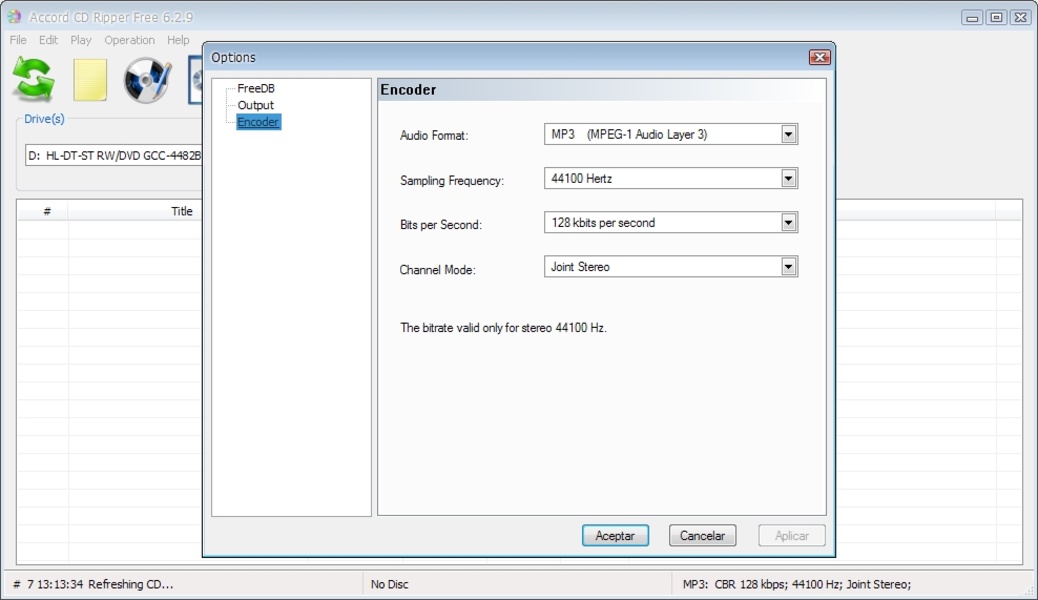Click the # column header
The image size is (1038, 600).
click(x=47, y=211)
